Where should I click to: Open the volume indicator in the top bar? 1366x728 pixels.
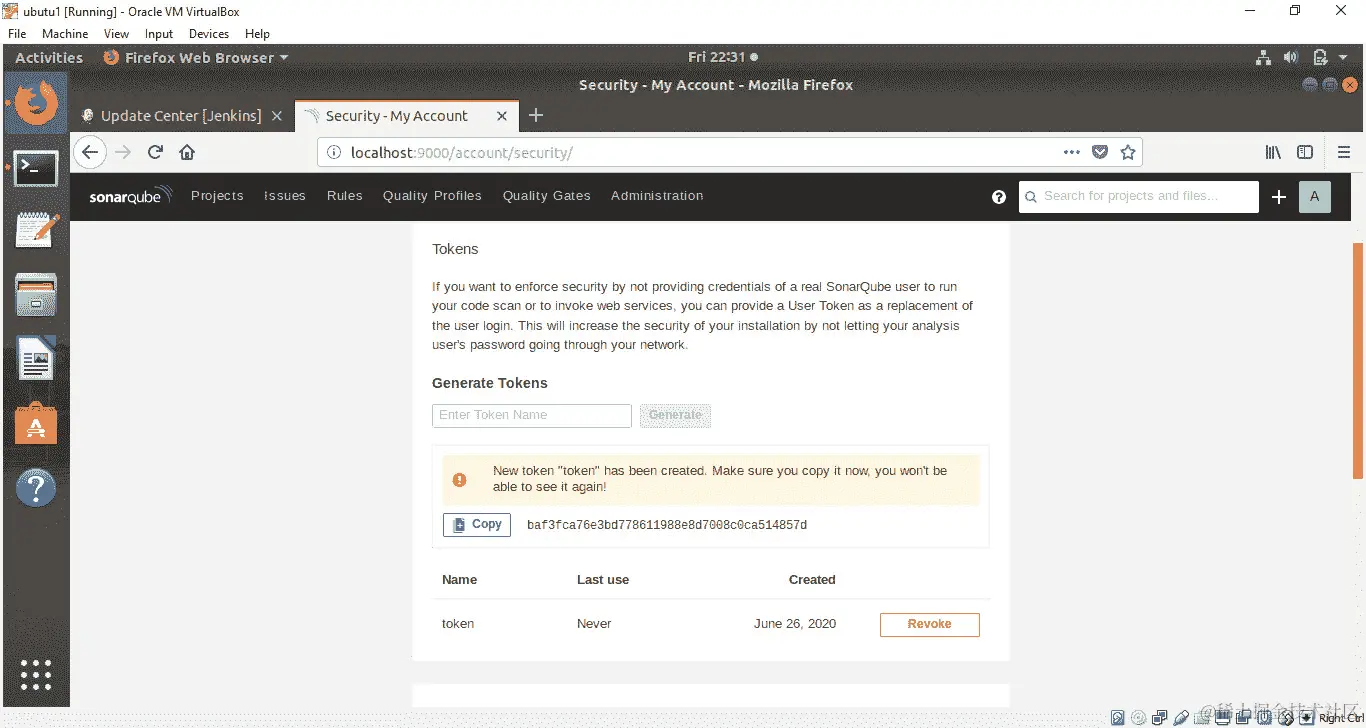coord(1291,58)
